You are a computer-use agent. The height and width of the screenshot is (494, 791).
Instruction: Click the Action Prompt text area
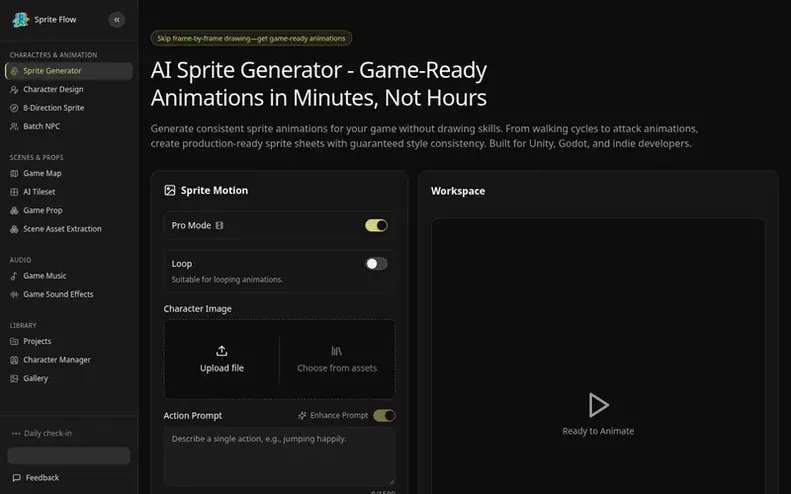pyautogui.click(x=279, y=457)
